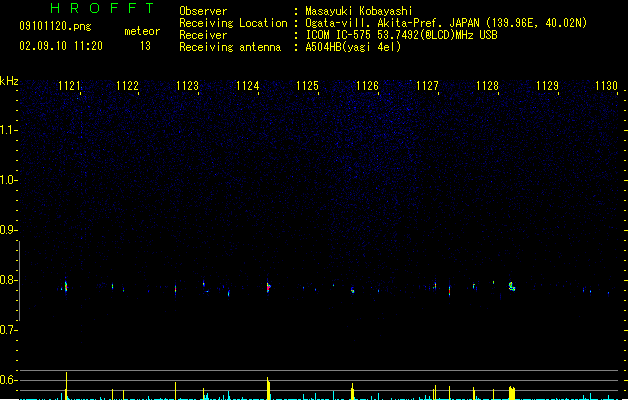Click the meteor count value 13

click(x=145, y=46)
